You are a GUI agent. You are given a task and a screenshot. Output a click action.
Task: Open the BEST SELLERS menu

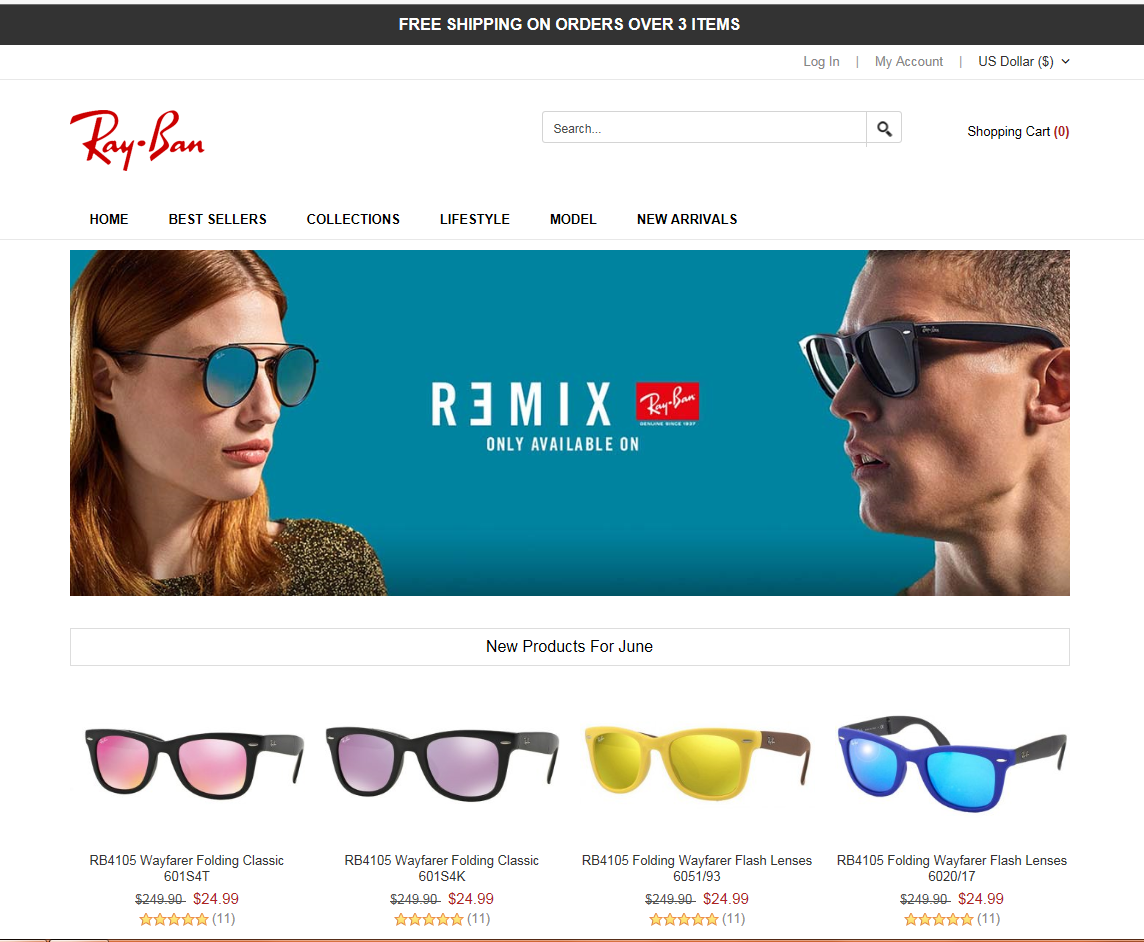pyautogui.click(x=217, y=219)
